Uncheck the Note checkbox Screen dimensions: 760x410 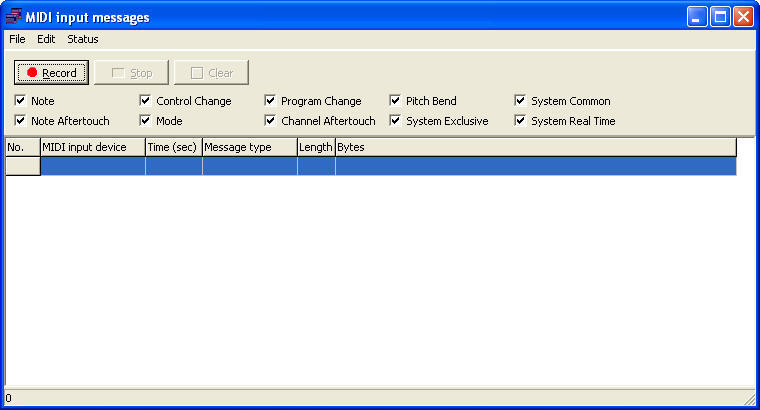coord(20,101)
